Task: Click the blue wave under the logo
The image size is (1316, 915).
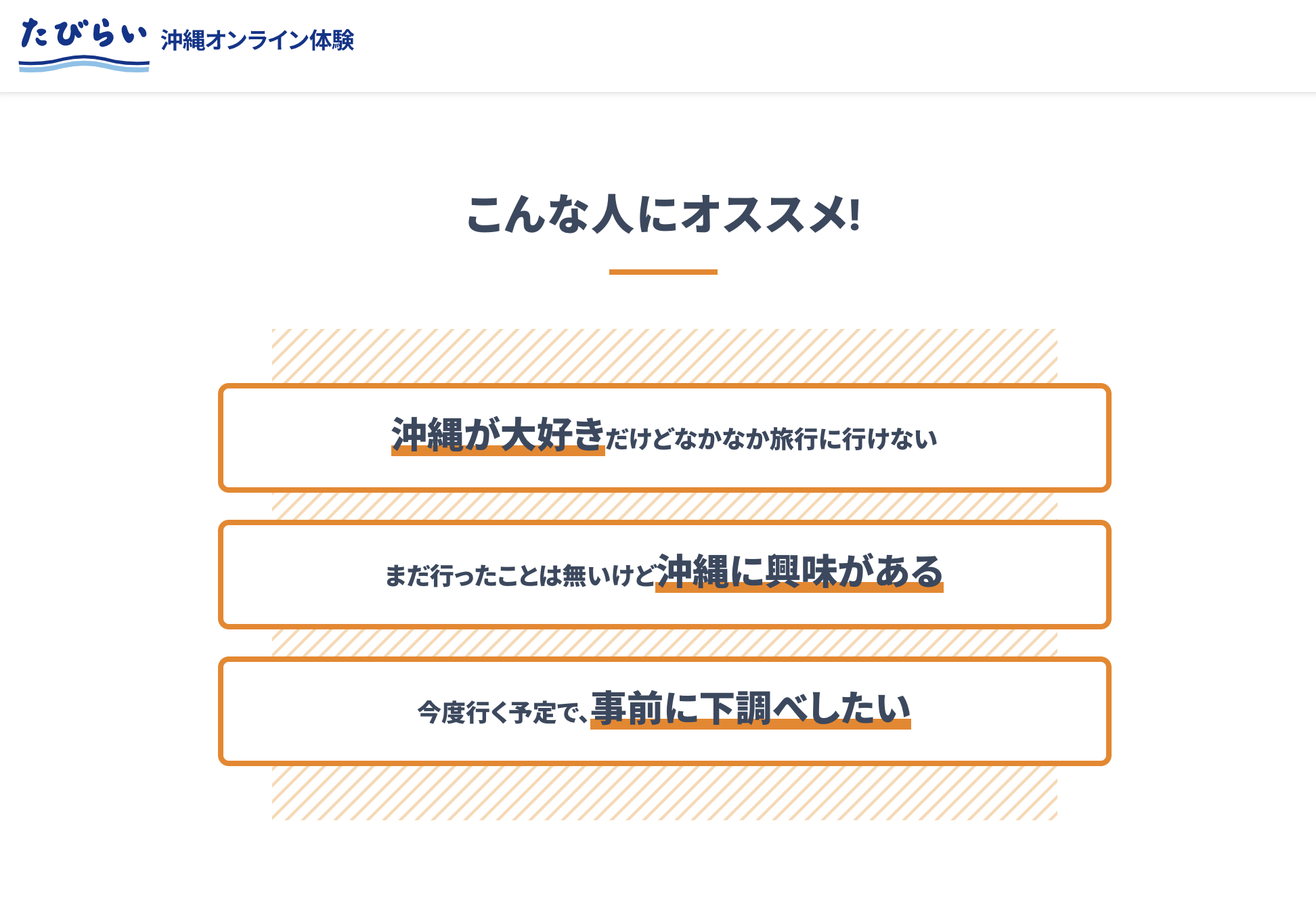Action: point(84,65)
